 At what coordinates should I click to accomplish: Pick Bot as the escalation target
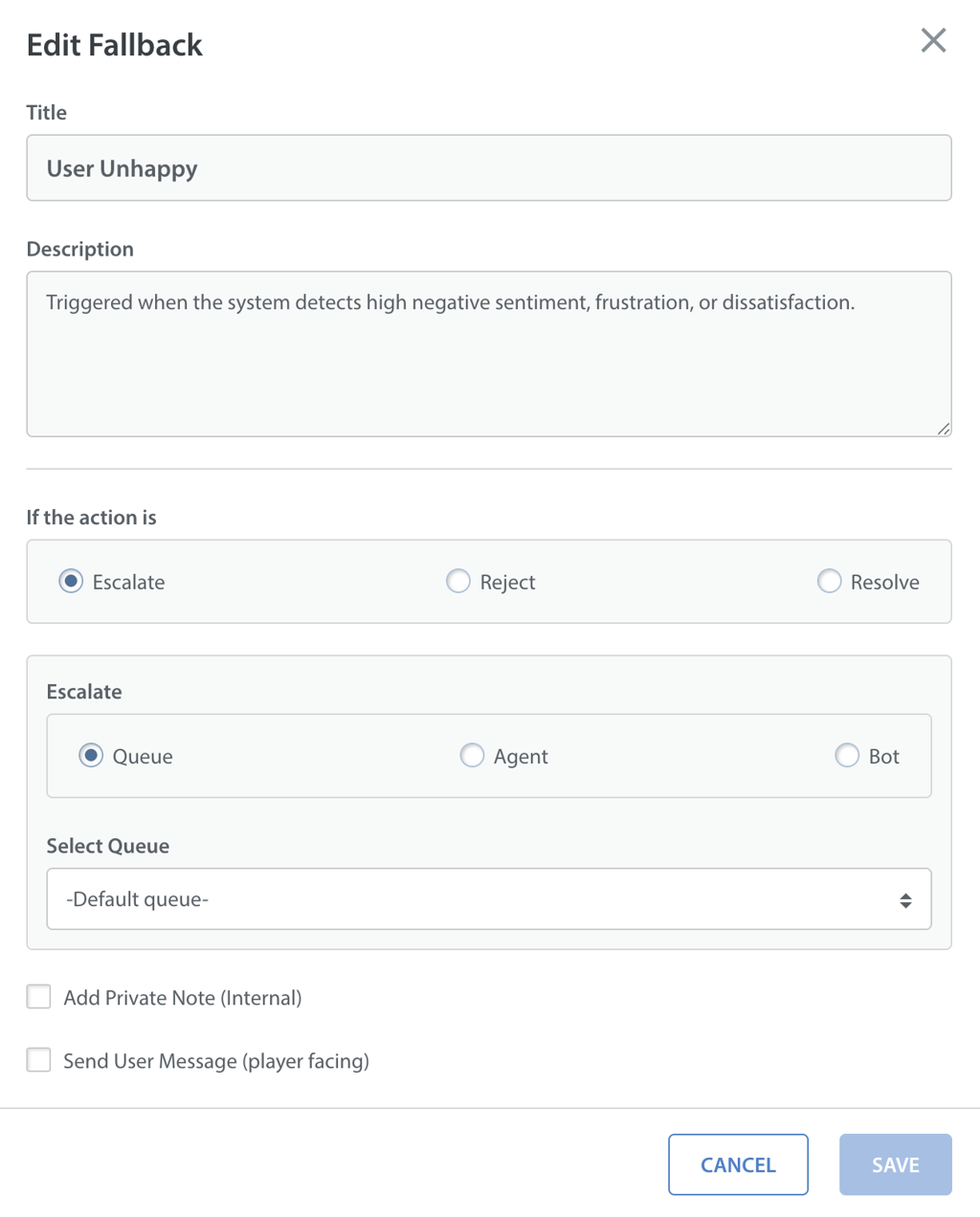click(847, 756)
